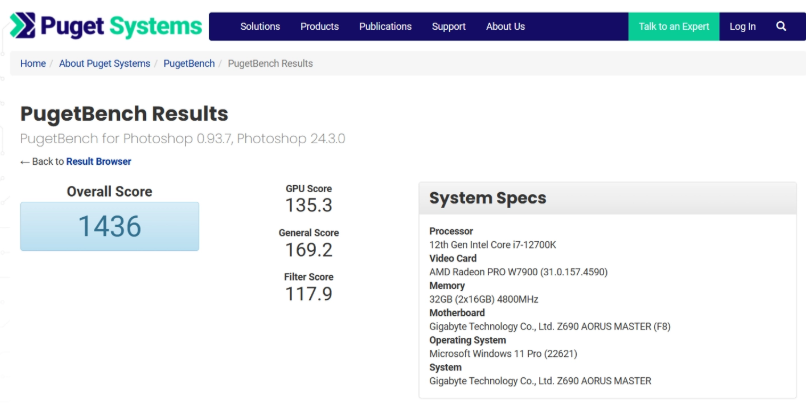
Task: Go back to the Result Browser
Action: [x=98, y=161]
